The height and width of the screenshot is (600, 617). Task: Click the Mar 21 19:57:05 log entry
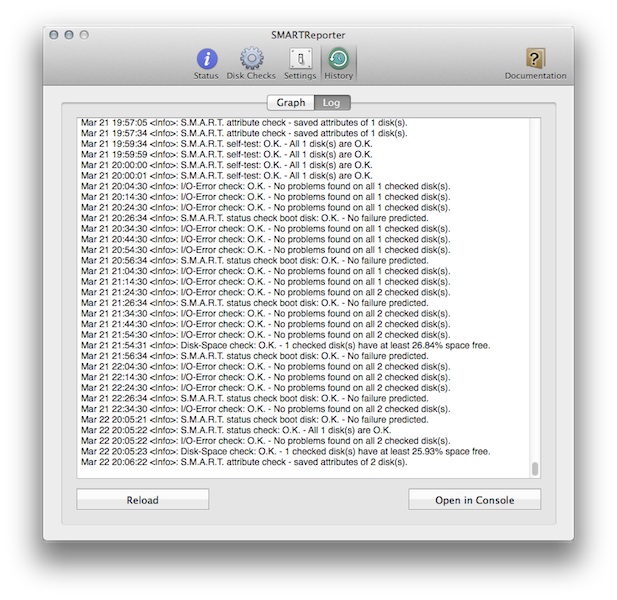point(245,123)
